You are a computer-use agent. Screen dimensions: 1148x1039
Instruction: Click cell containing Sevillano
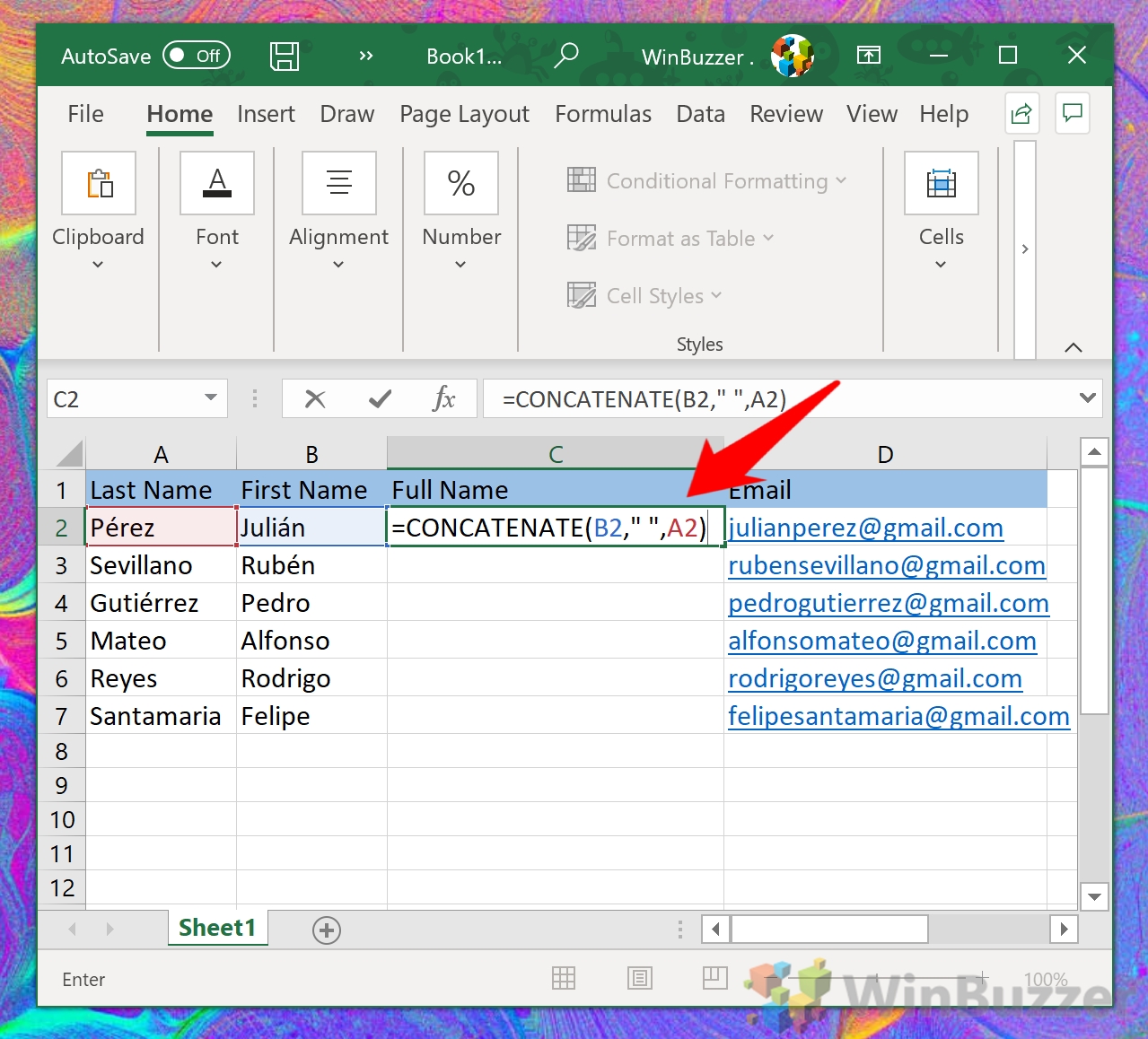pyautogui.click(x=161, y=565)
